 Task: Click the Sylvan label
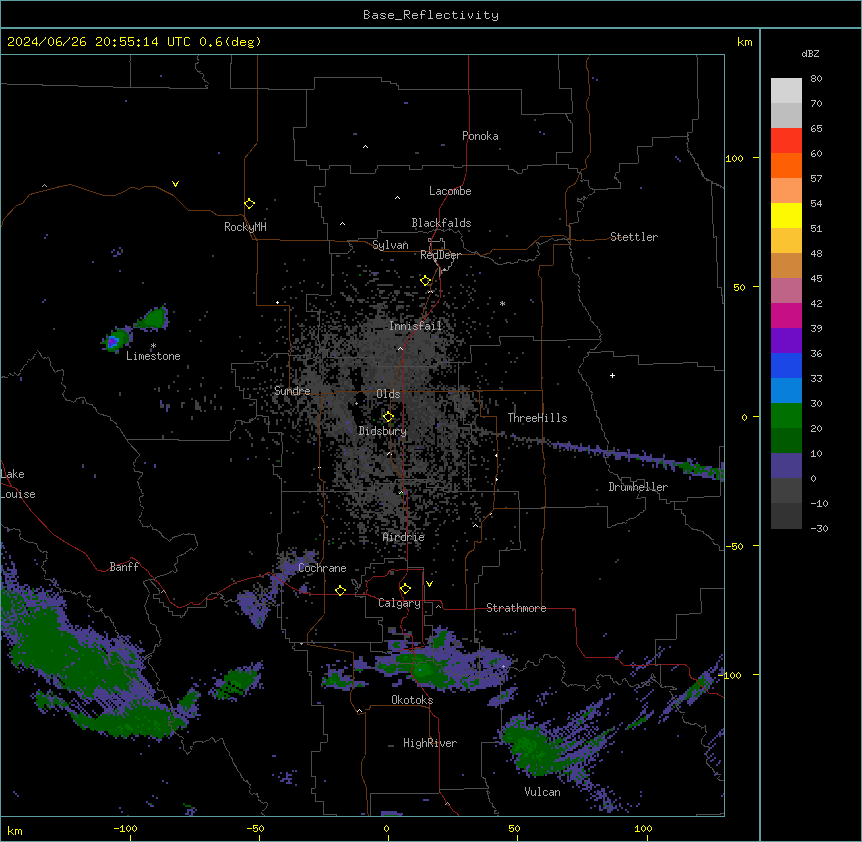point(390,245)
